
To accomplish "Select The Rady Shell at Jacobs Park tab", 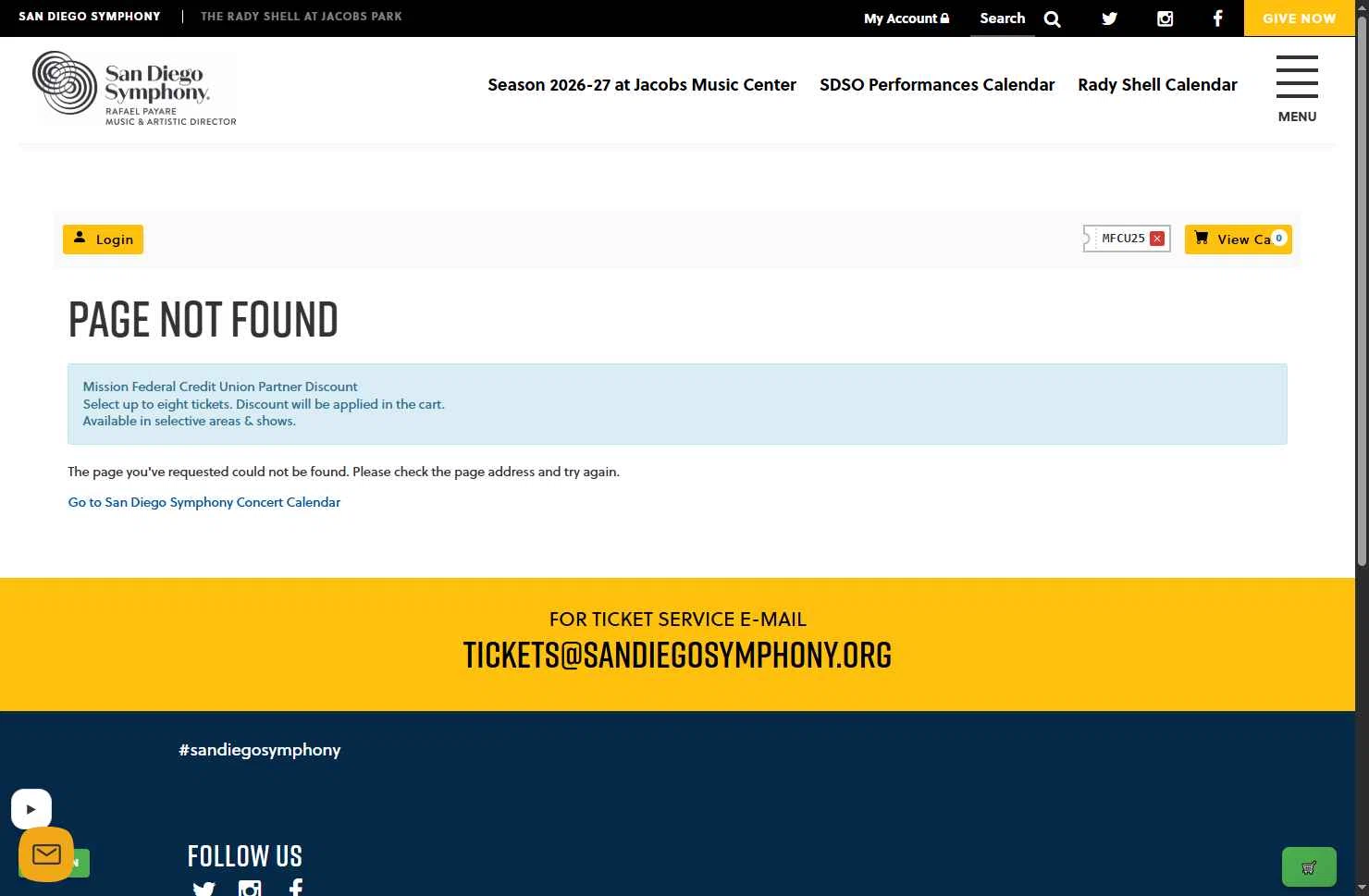I will point(302,17).
